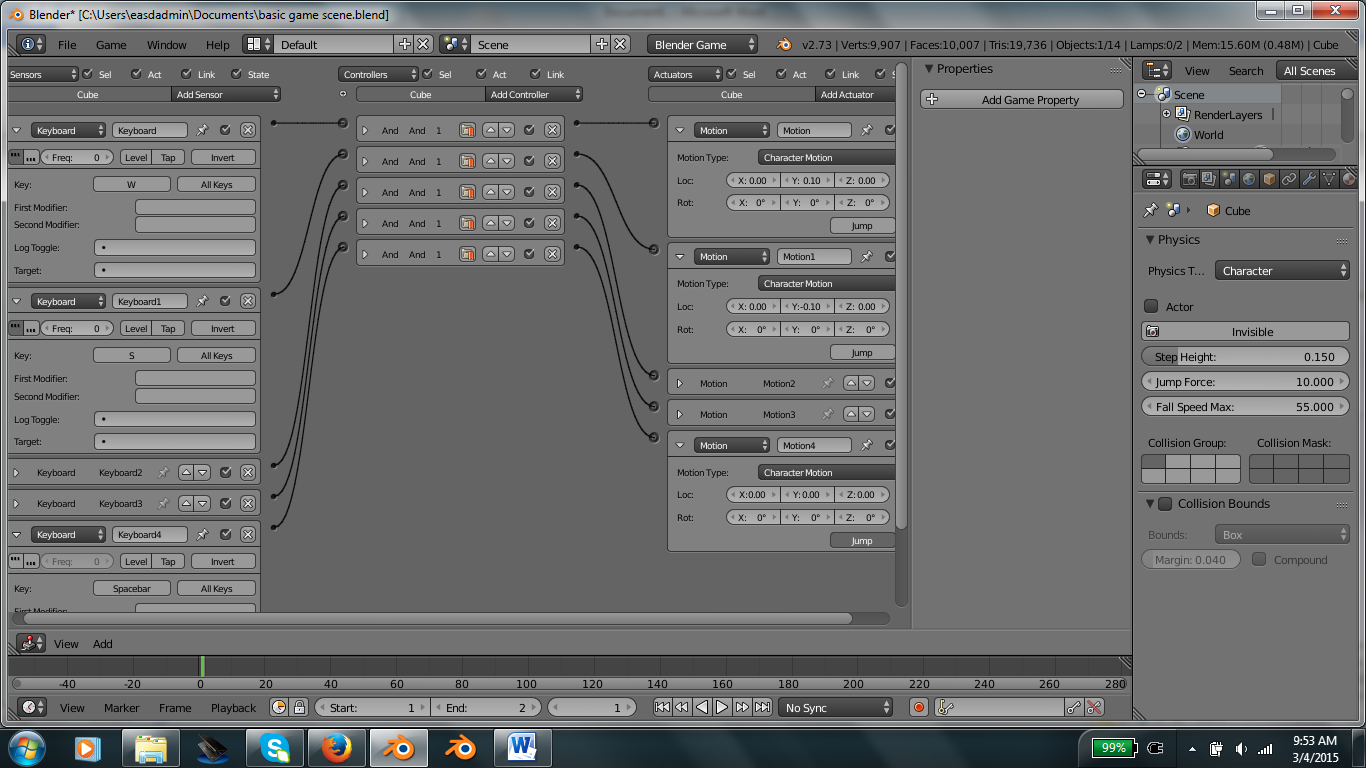This screenshot has height=768, width=1366.
Task: Toggle the Actor checkbox
Action: pos(1151,306)
